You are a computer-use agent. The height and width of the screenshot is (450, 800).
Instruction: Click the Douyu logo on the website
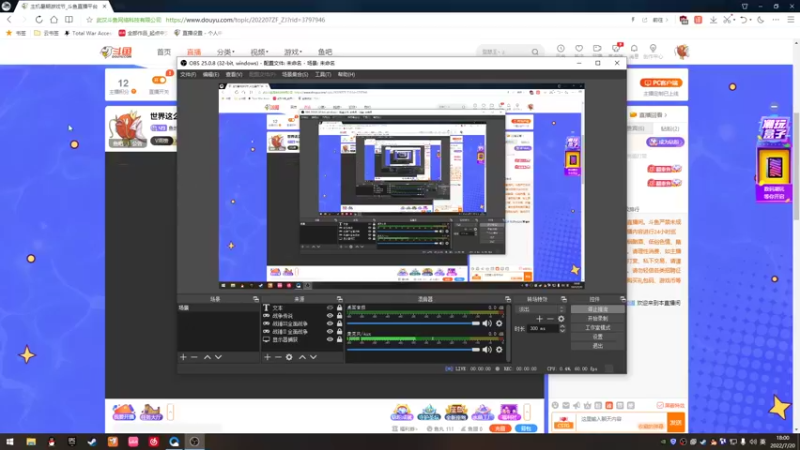(116, 52)
